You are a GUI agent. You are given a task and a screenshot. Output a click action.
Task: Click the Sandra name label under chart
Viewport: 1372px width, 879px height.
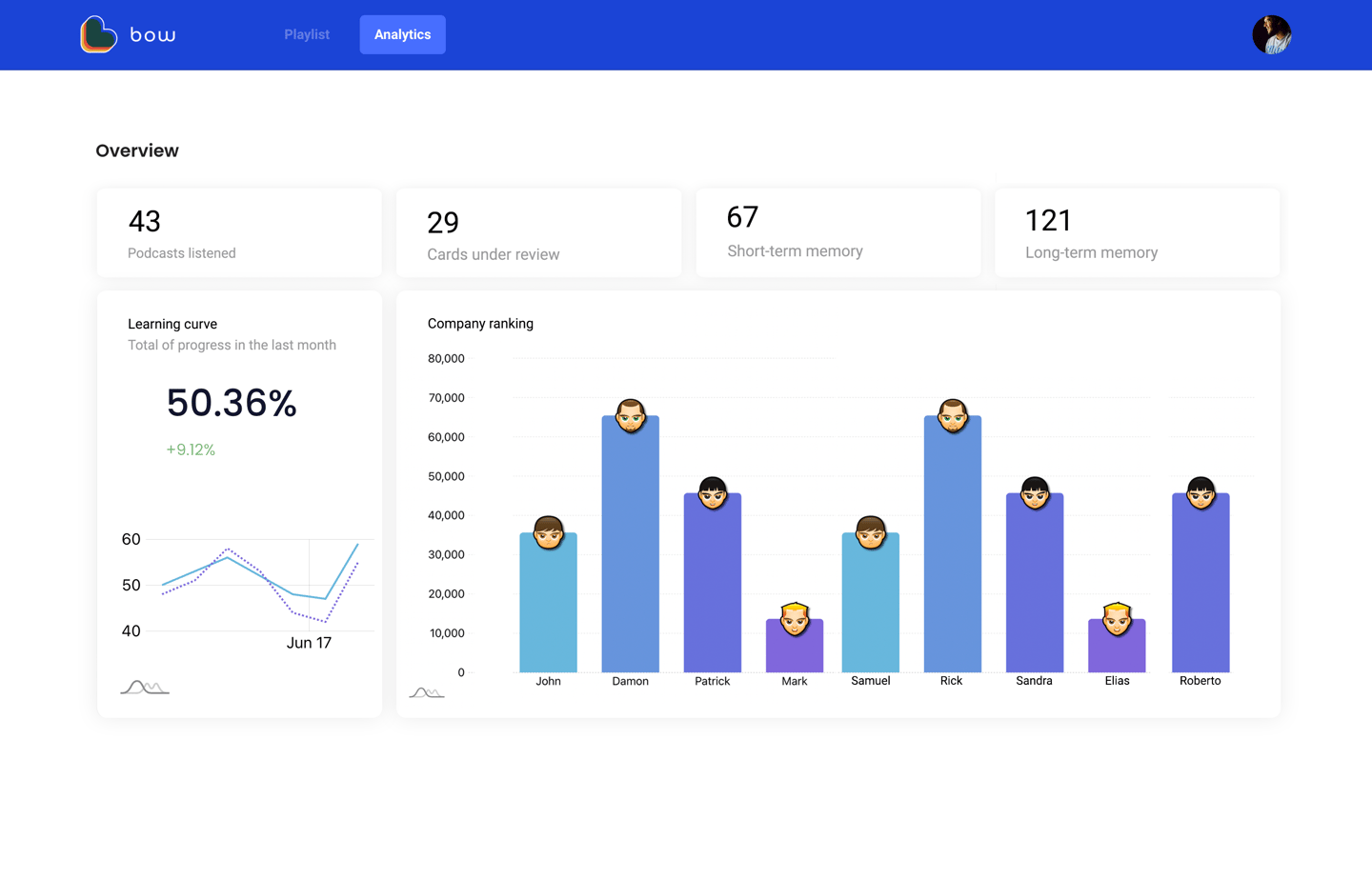pyautogui.click(x=1034, y=680)
